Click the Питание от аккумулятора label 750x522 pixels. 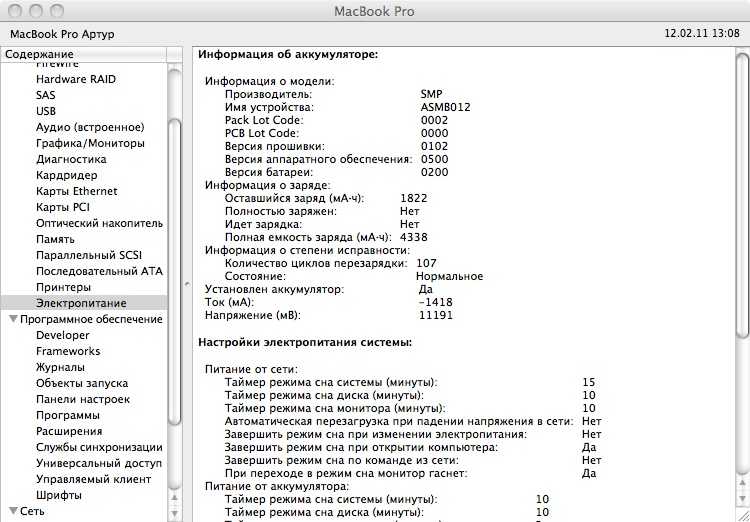tap(277, 486)
